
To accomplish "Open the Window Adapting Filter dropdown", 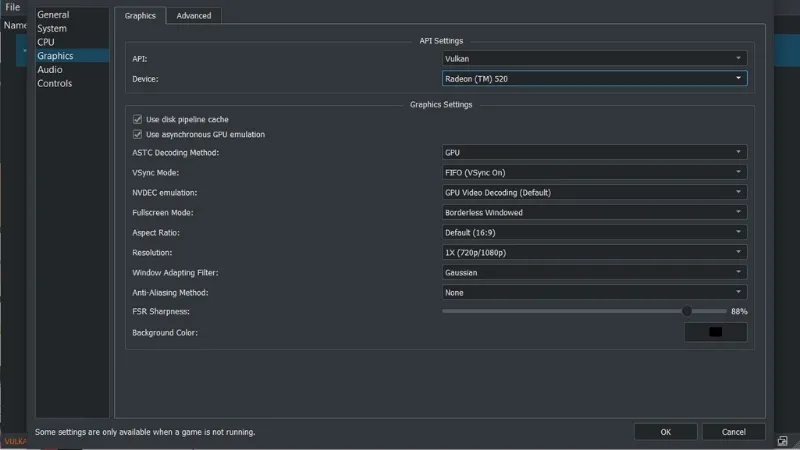I will 594,272.
